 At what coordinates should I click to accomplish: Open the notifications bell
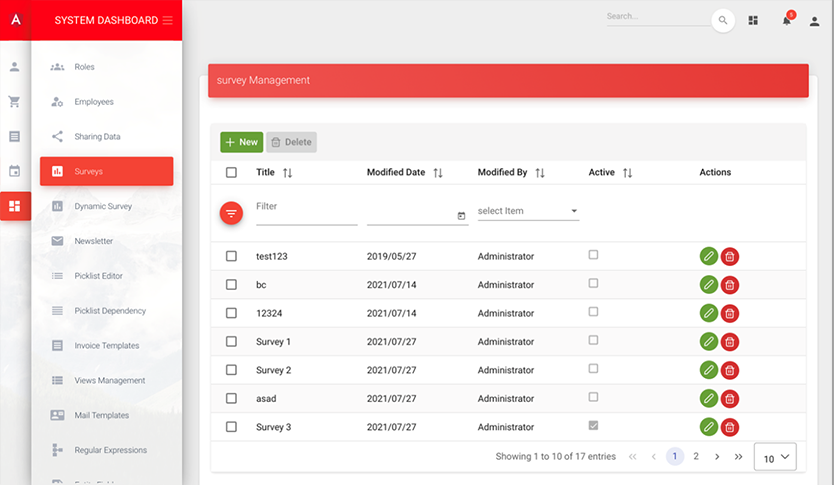tap(787, 21)
